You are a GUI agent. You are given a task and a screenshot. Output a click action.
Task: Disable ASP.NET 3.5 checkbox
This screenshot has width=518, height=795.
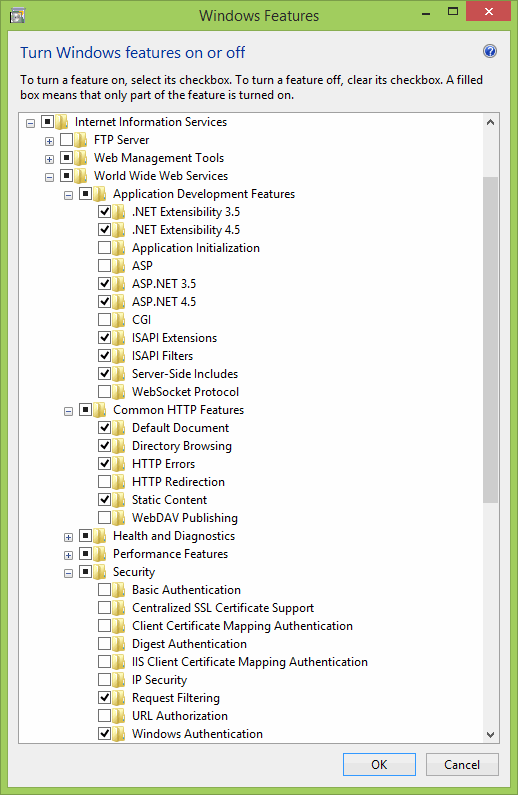[104, 283]
